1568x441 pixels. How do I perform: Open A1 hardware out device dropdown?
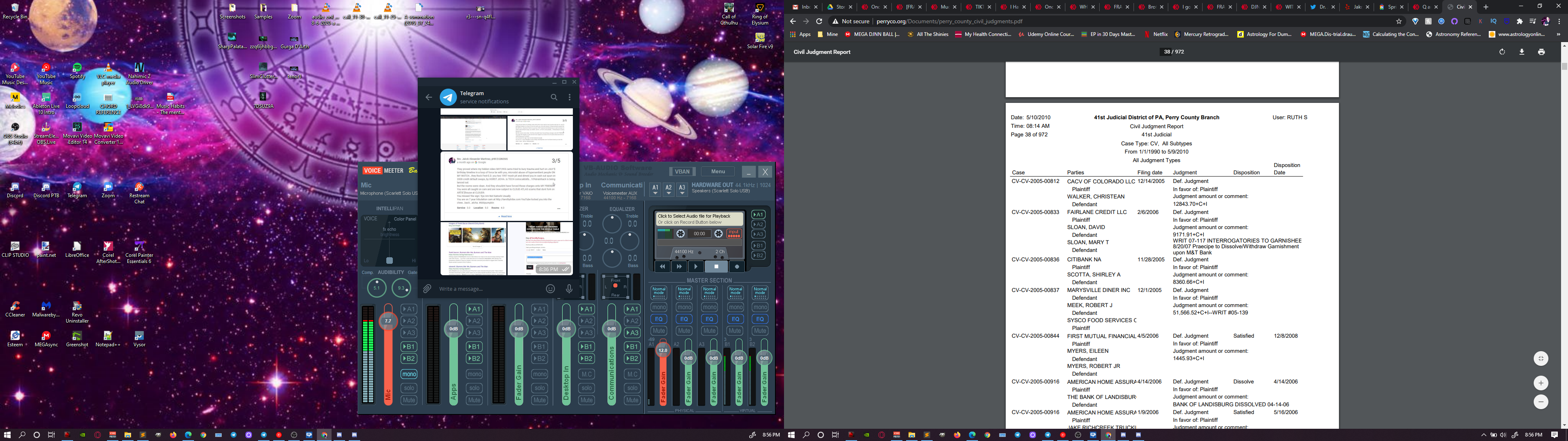coord(655,190)
